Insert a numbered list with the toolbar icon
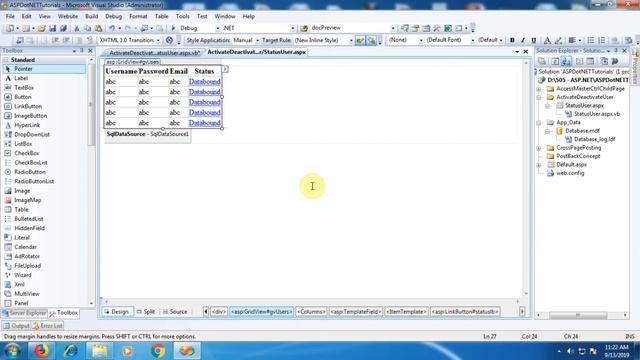640x360 pixels. pyautogui.click(x=602, y=40)
